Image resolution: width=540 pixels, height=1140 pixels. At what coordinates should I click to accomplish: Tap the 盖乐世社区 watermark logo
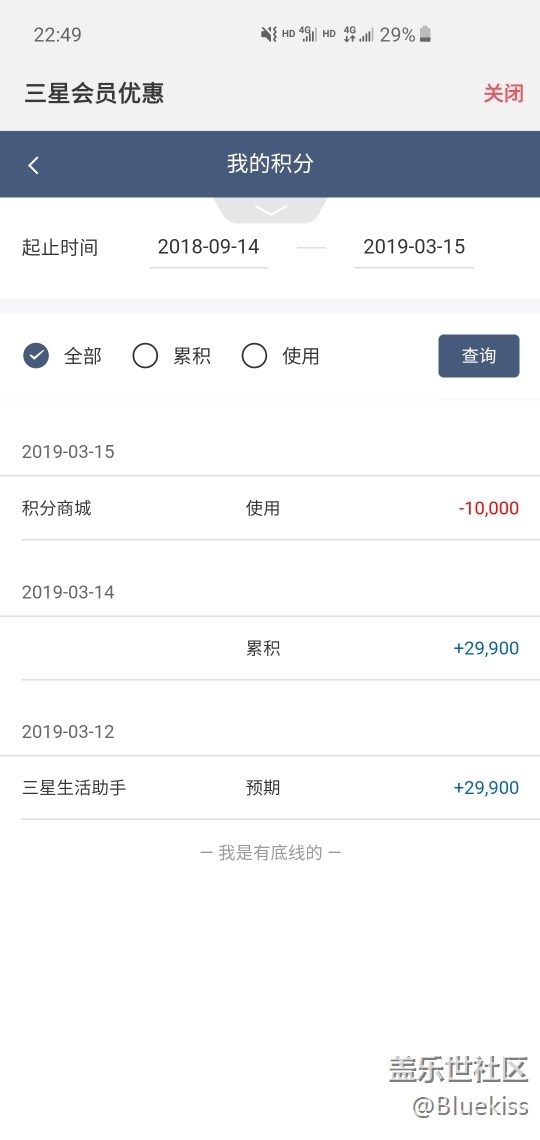tap(459, 1070)
